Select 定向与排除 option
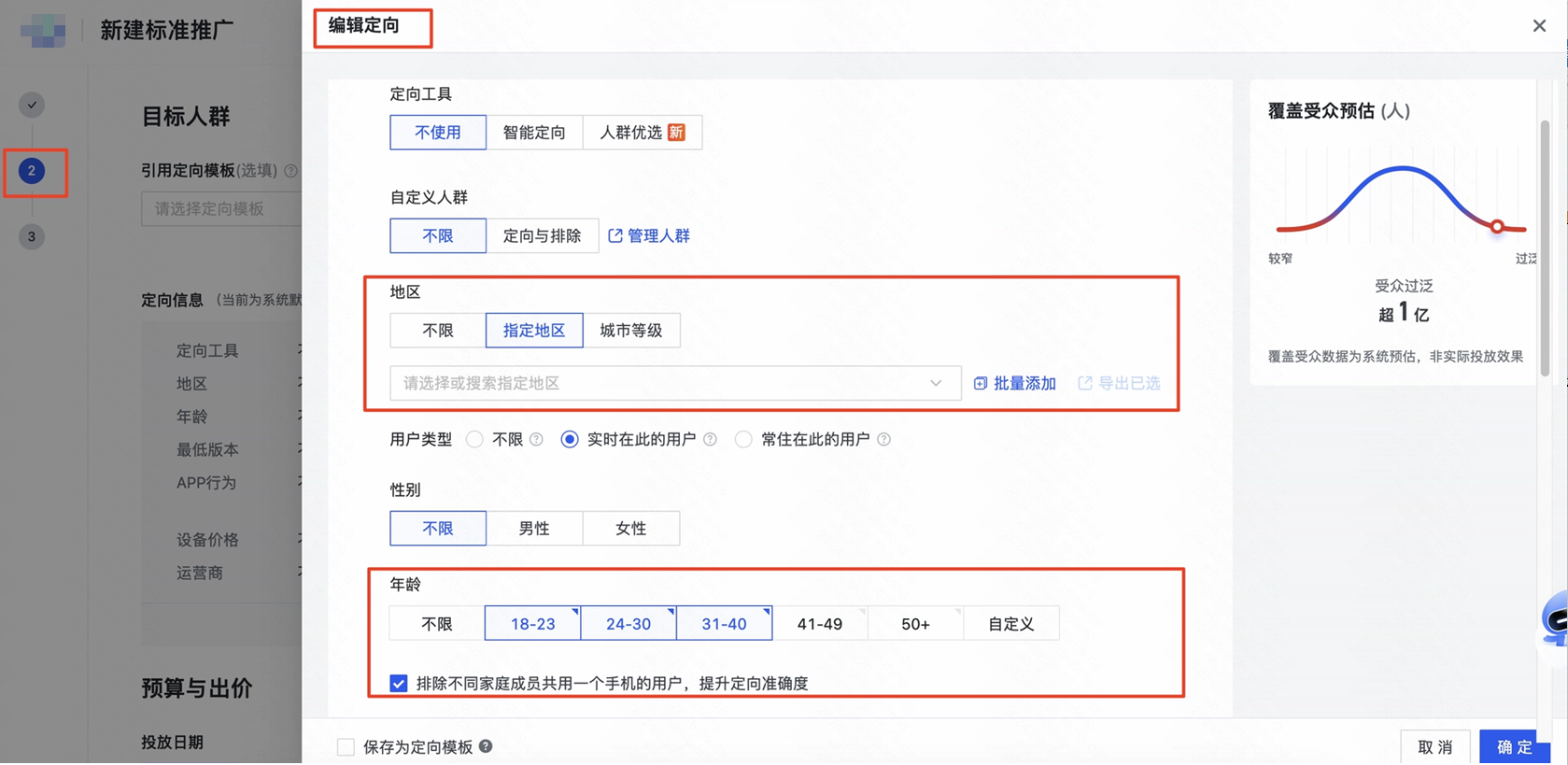Image resolution: width=1568 pixels, height=765 pixels. coord(542,236)
